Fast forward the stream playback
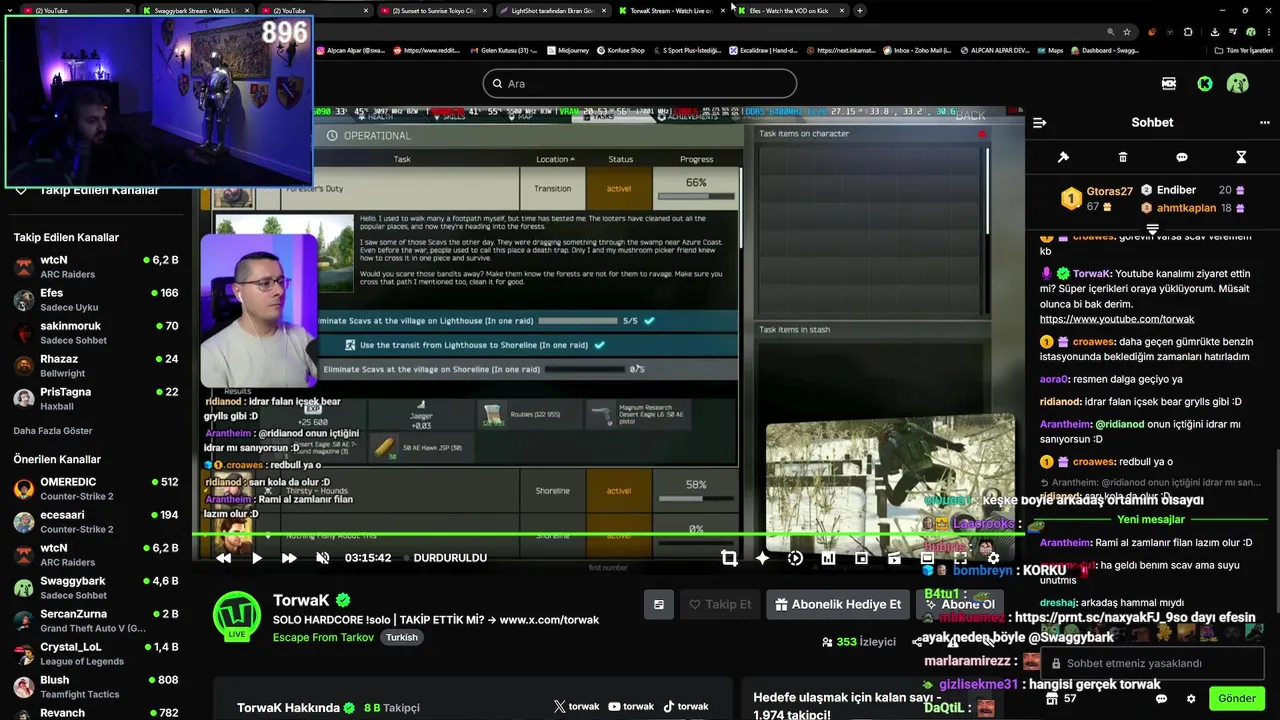 [289, 558]
